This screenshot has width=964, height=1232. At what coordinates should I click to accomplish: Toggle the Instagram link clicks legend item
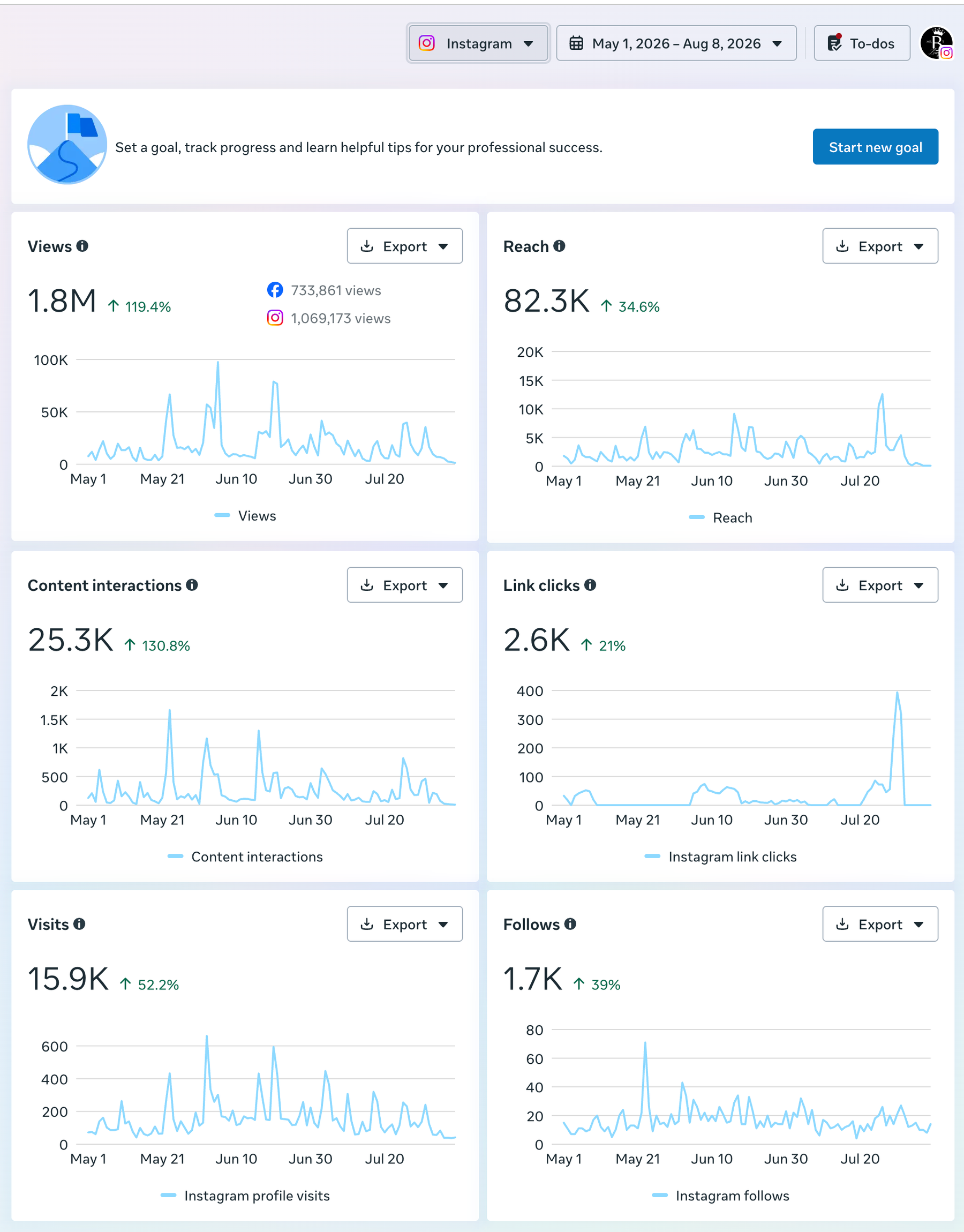pyautogui.click(x=720, y=856)
